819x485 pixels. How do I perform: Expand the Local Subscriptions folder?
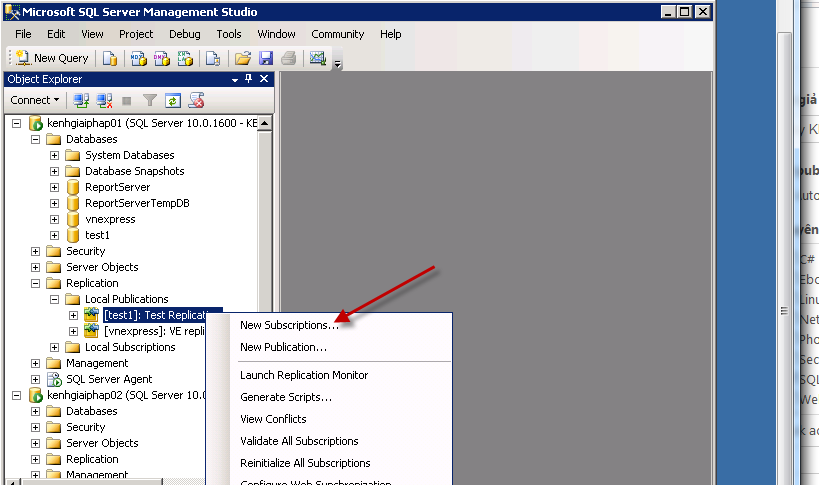pyautogui.click(x=54, y=347)
